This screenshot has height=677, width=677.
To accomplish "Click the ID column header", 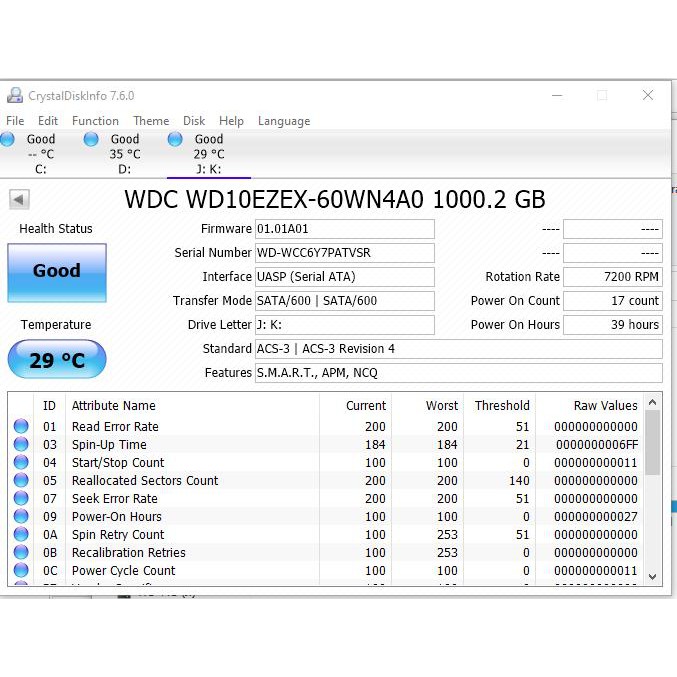I will point(49,405).
